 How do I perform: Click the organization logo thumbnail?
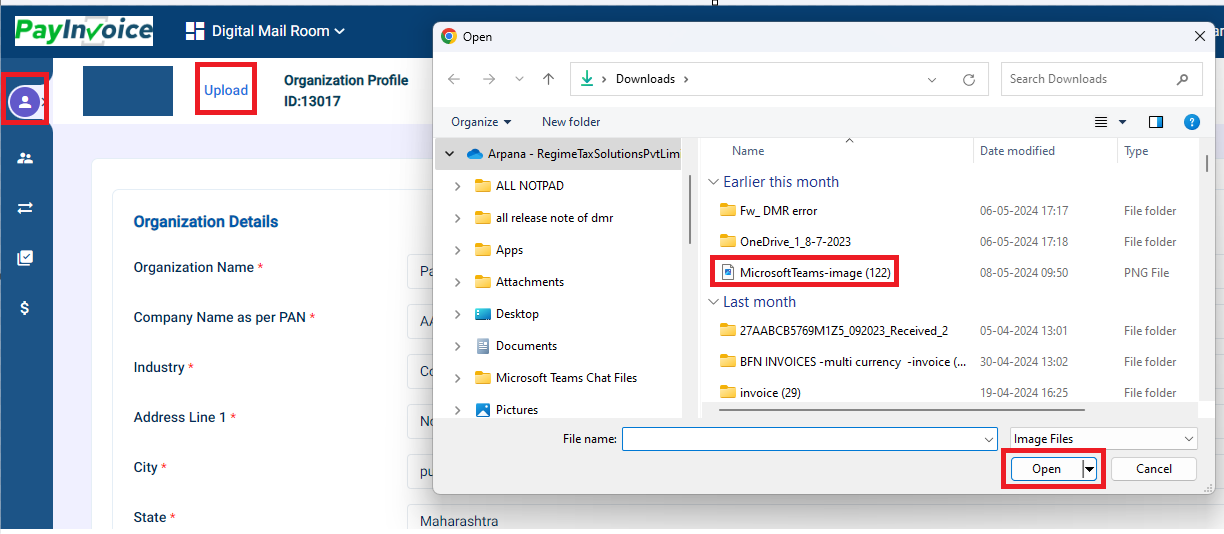click(x=128, y=91)
